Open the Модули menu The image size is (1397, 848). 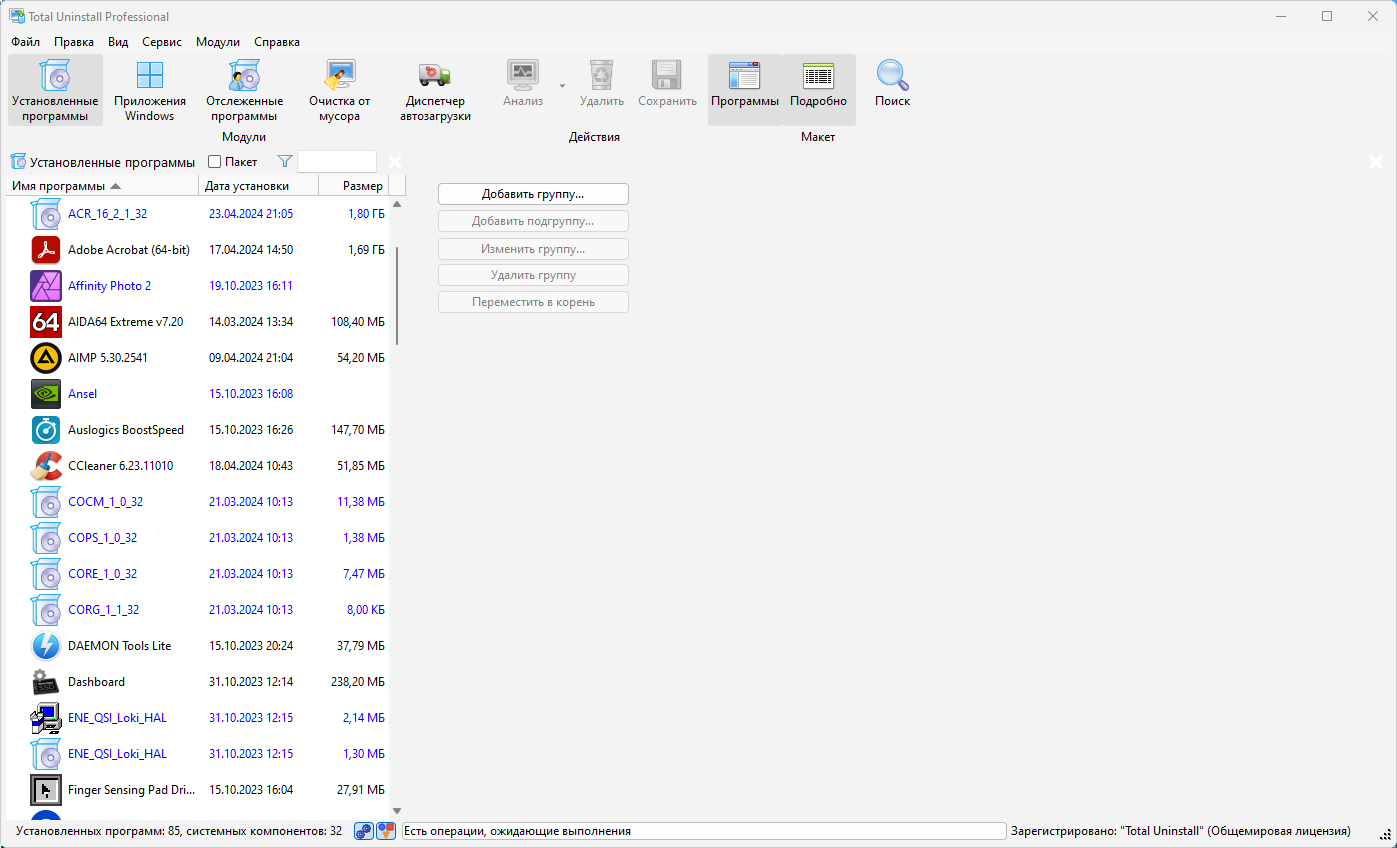(217, 42)
